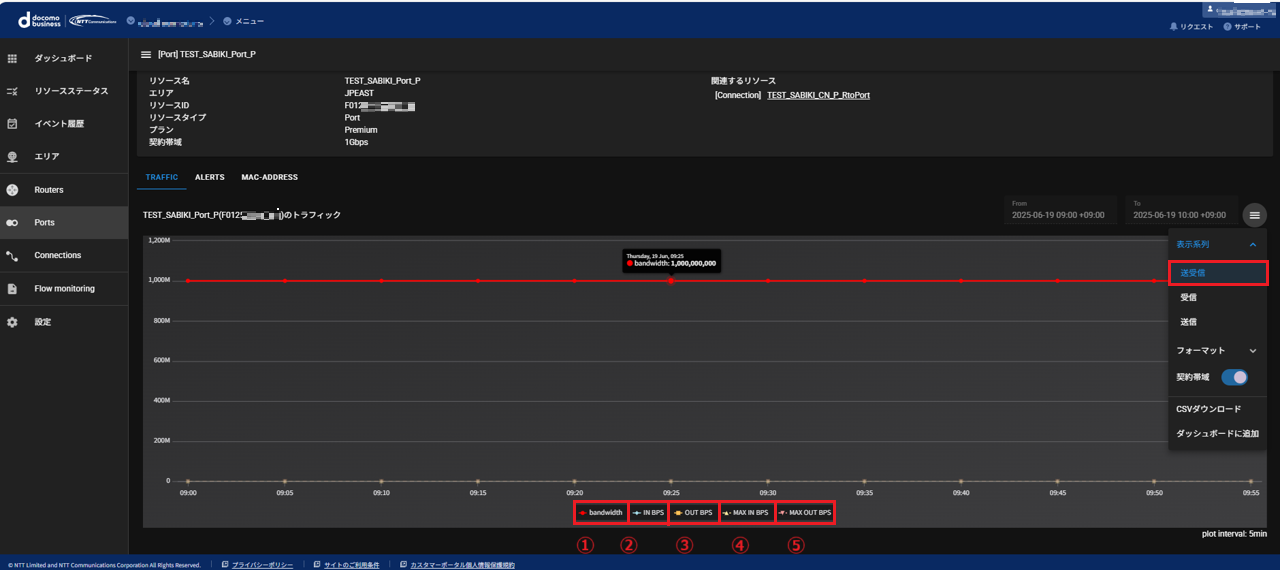Open the chart hamburger menu button

coord(1254,215)
